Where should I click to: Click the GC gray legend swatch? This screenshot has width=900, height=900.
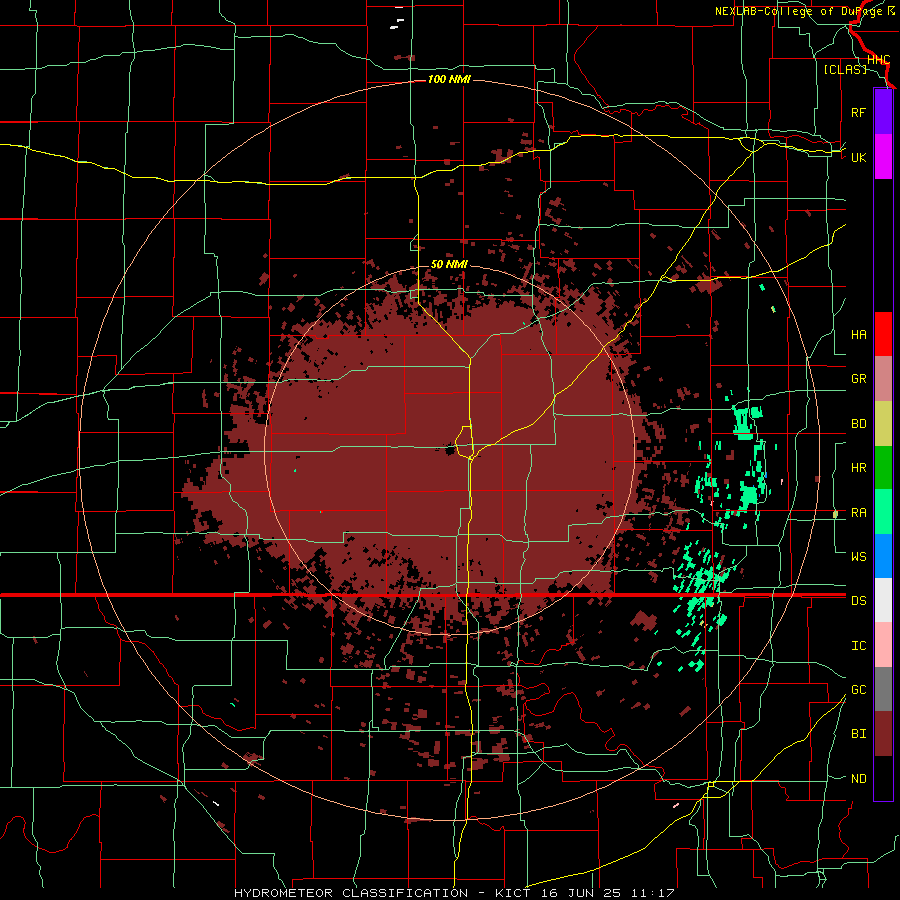pyautogui.click(x=883, y=689)
